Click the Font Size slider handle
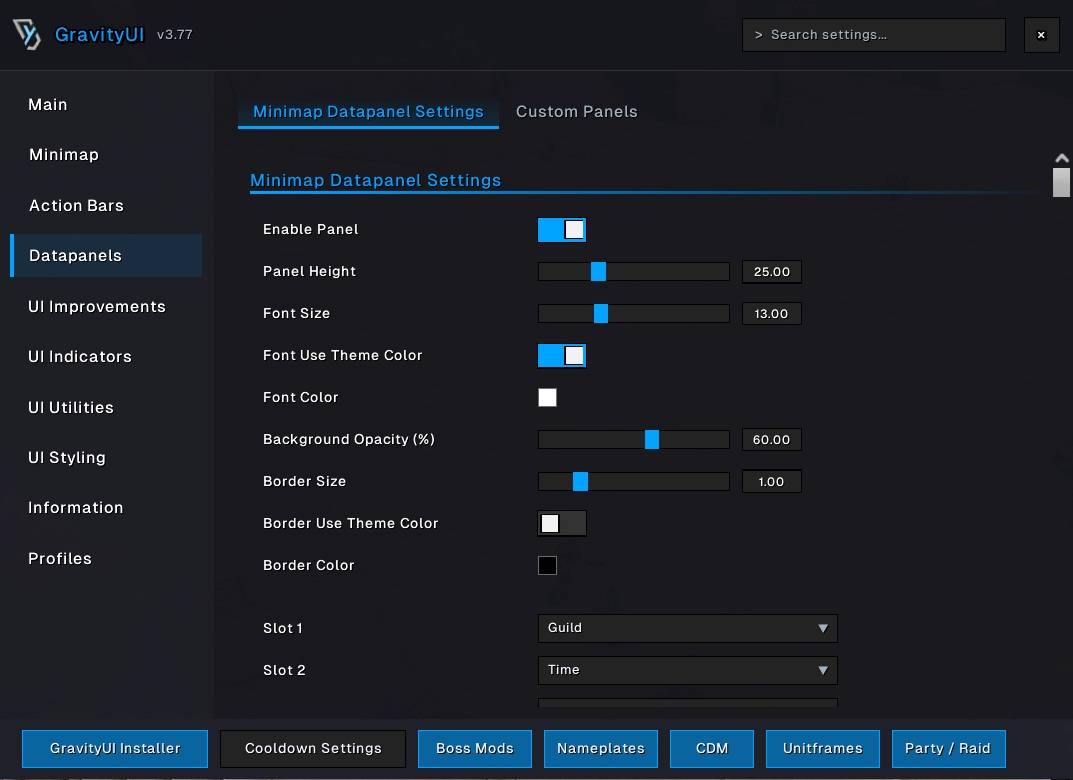This screenshot has width=1073, height=780. [x=601, y=313]
